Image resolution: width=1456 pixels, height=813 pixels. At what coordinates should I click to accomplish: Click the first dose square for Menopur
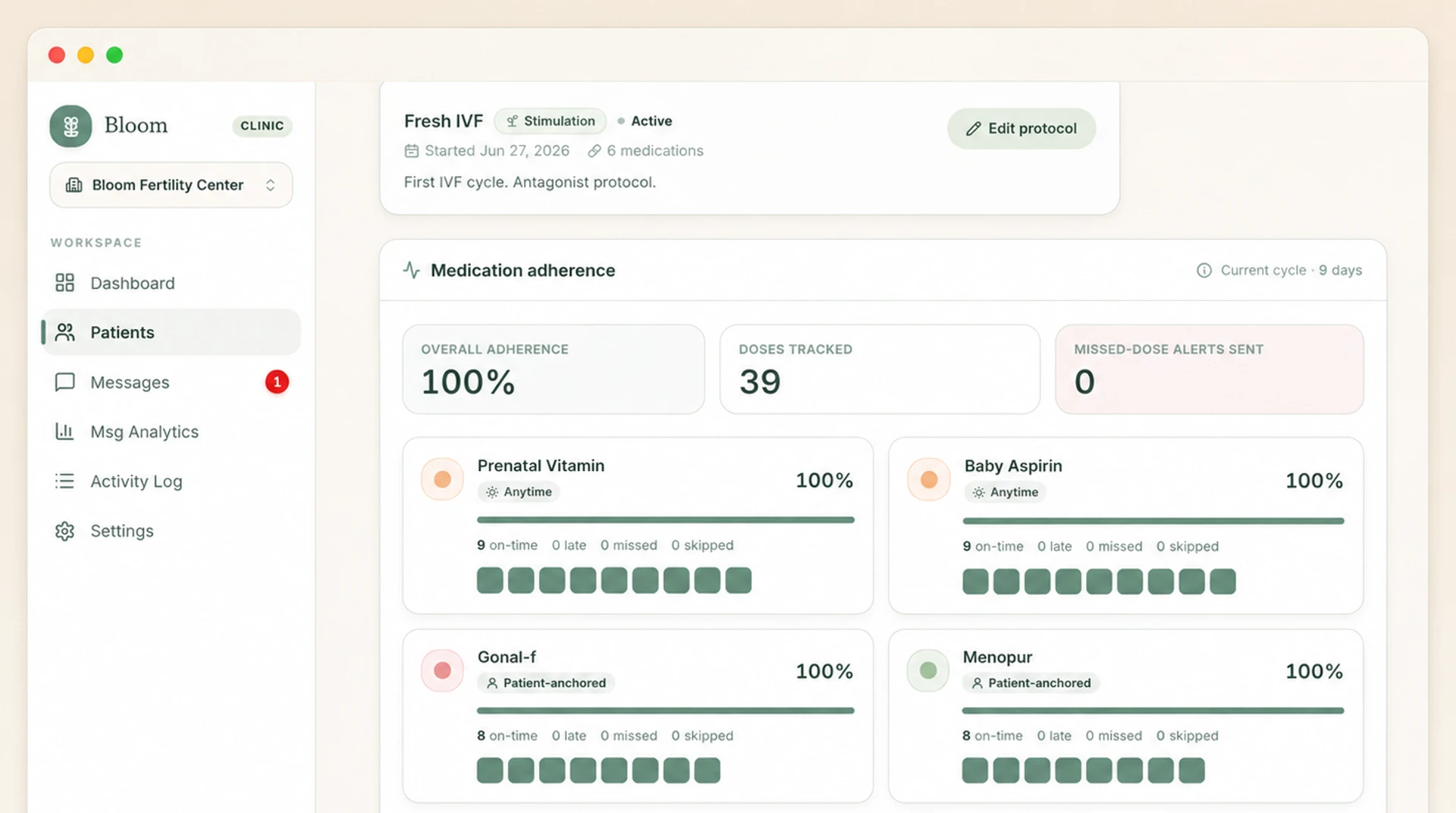tap(975, 771)
